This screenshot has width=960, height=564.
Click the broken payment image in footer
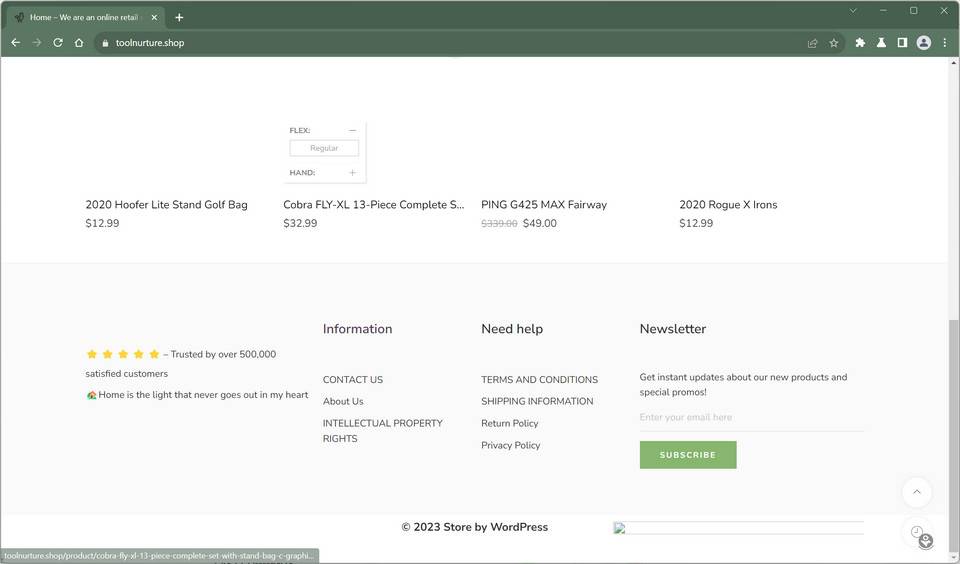[738, 528]
